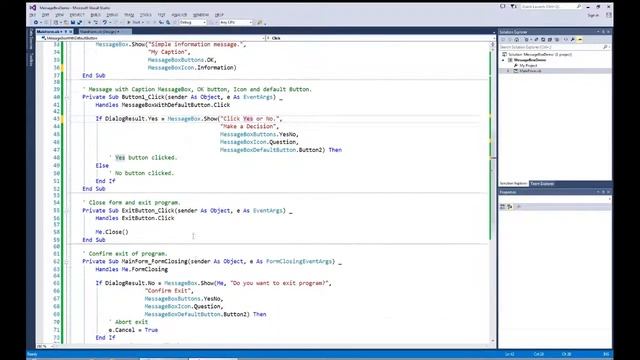The image size is (640, 360).
Task: Click Collapse All icon in Solution Explorer
Action: [550, 40]
